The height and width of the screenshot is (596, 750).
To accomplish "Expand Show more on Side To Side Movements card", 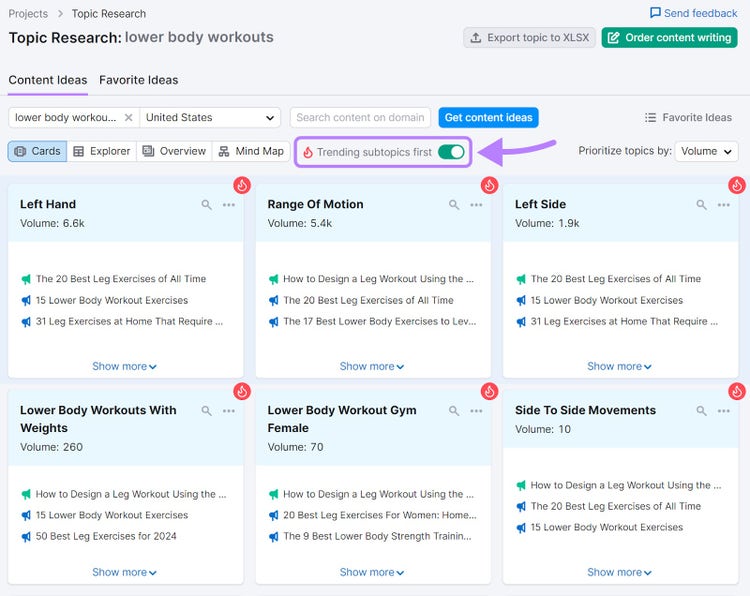I will (x=619, y=573).
